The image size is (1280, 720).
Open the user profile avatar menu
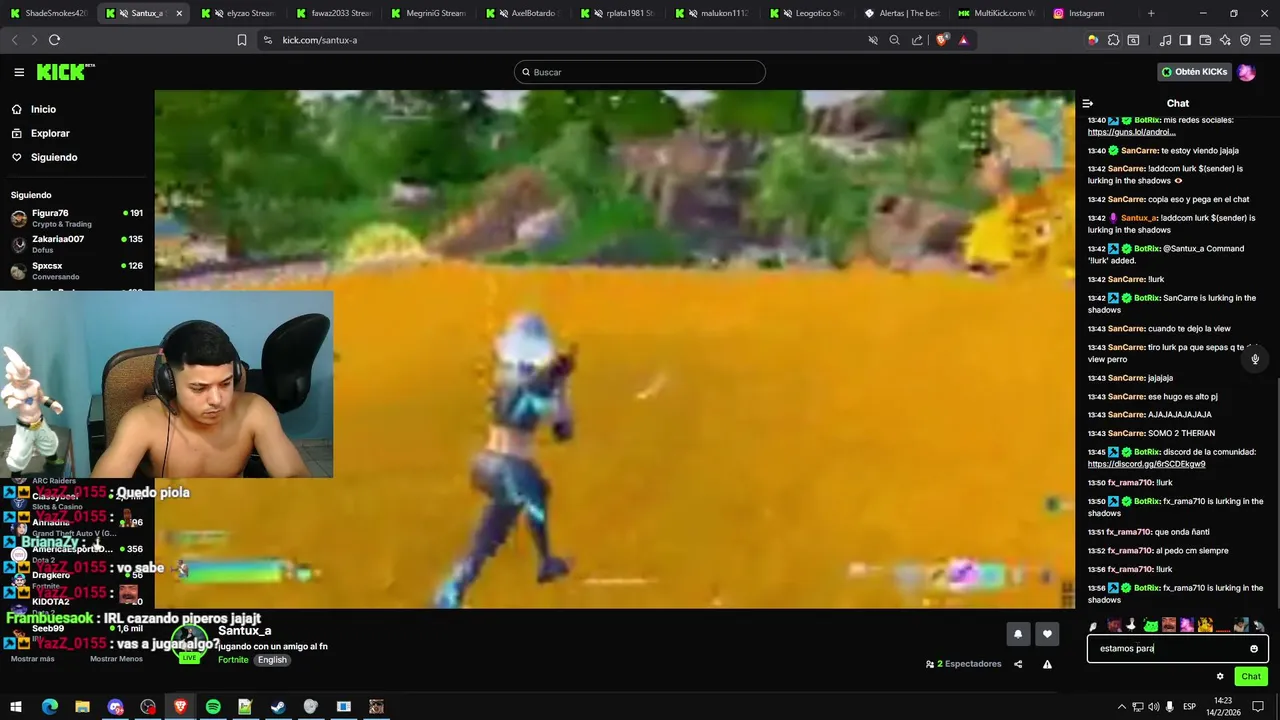pos(1246,72)
